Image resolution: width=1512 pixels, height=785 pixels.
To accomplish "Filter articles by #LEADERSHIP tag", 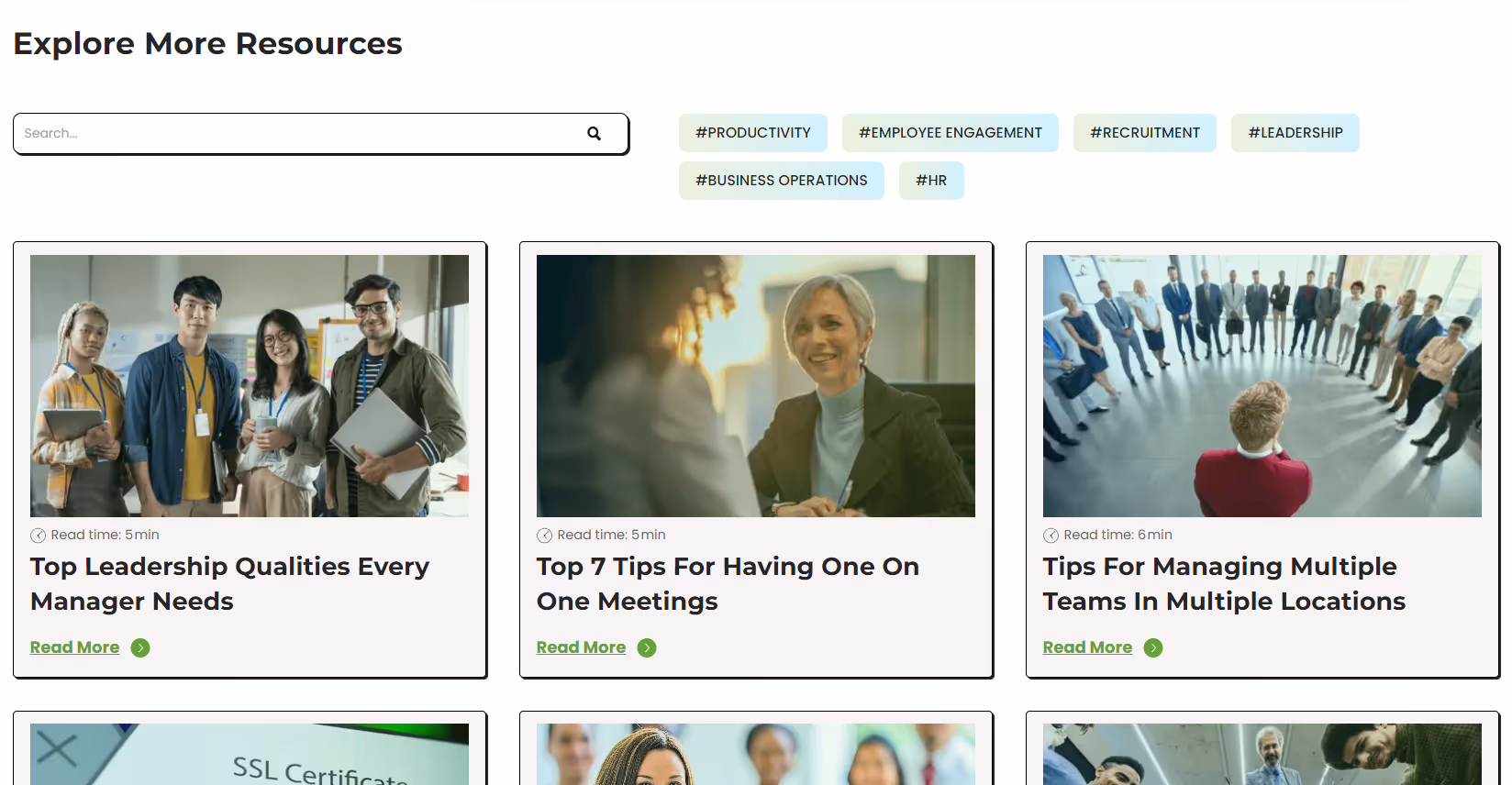I will coord(1295,133).
